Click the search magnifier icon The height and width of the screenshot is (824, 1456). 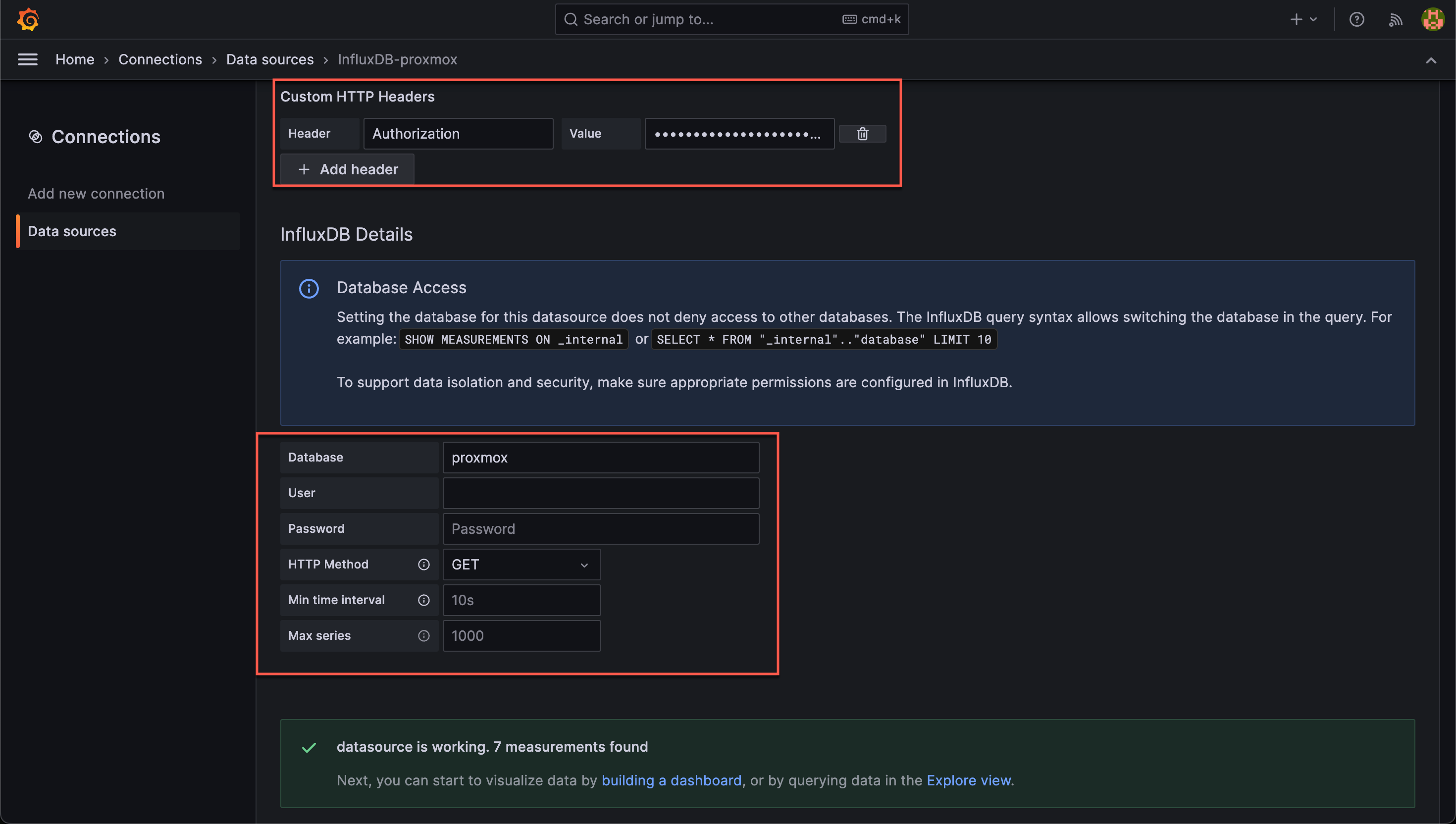(571, 19)
